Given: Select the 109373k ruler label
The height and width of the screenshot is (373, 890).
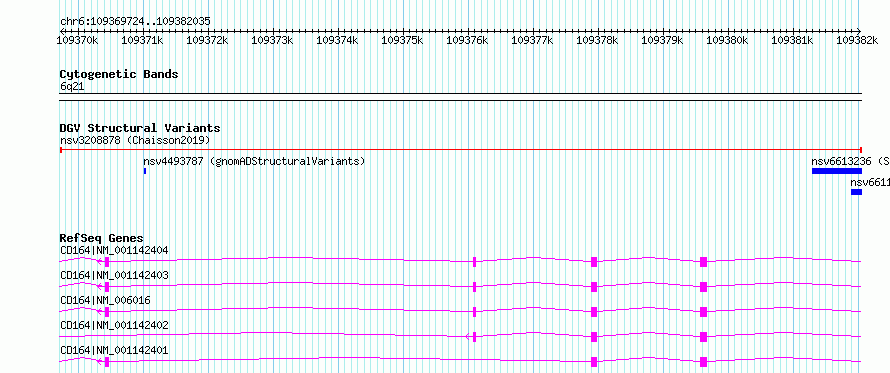Looking at the screenshot, I should pyautogui.click(x=272, y=40).
